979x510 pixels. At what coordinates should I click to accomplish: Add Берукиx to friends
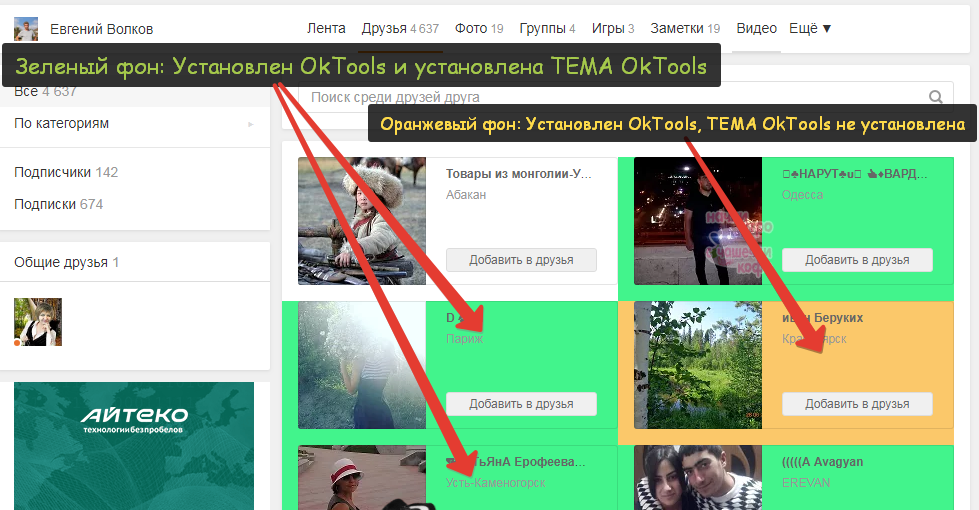(857, 404)
